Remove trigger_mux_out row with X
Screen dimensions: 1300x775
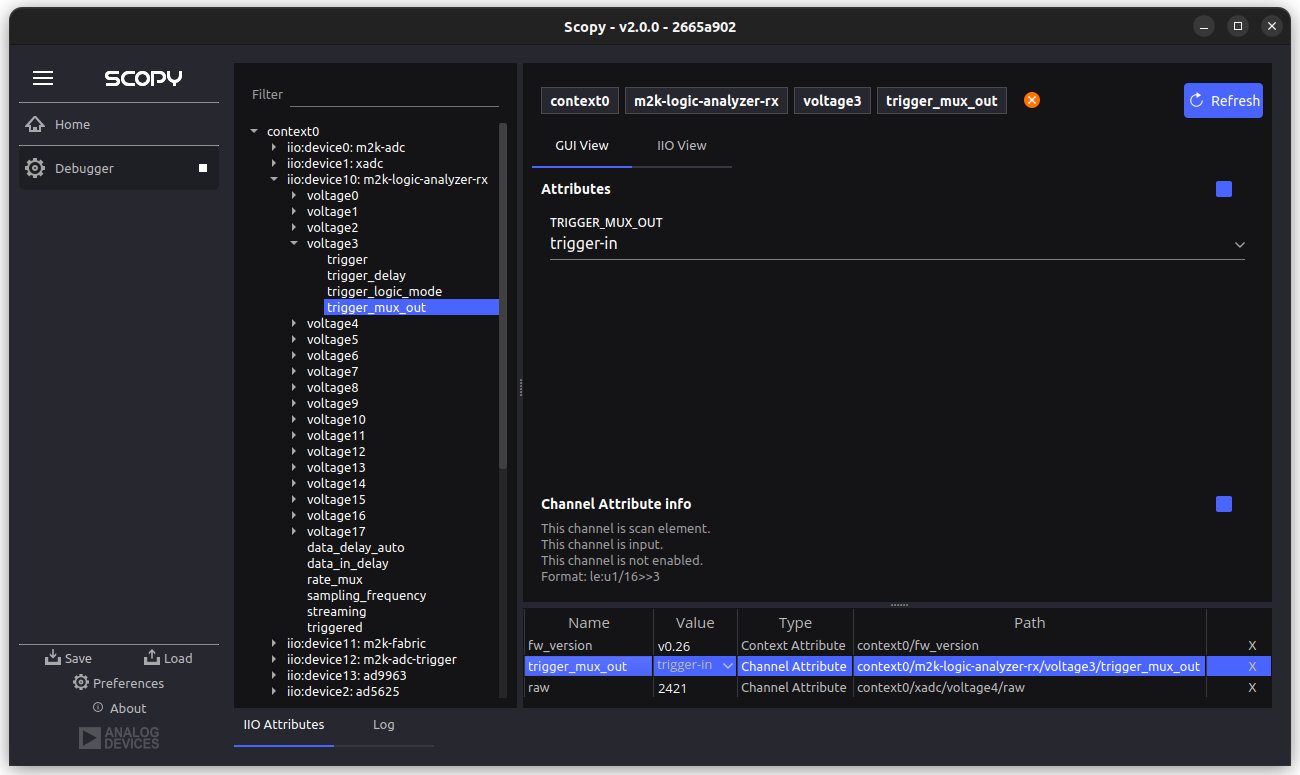[x=1252, y=666]
